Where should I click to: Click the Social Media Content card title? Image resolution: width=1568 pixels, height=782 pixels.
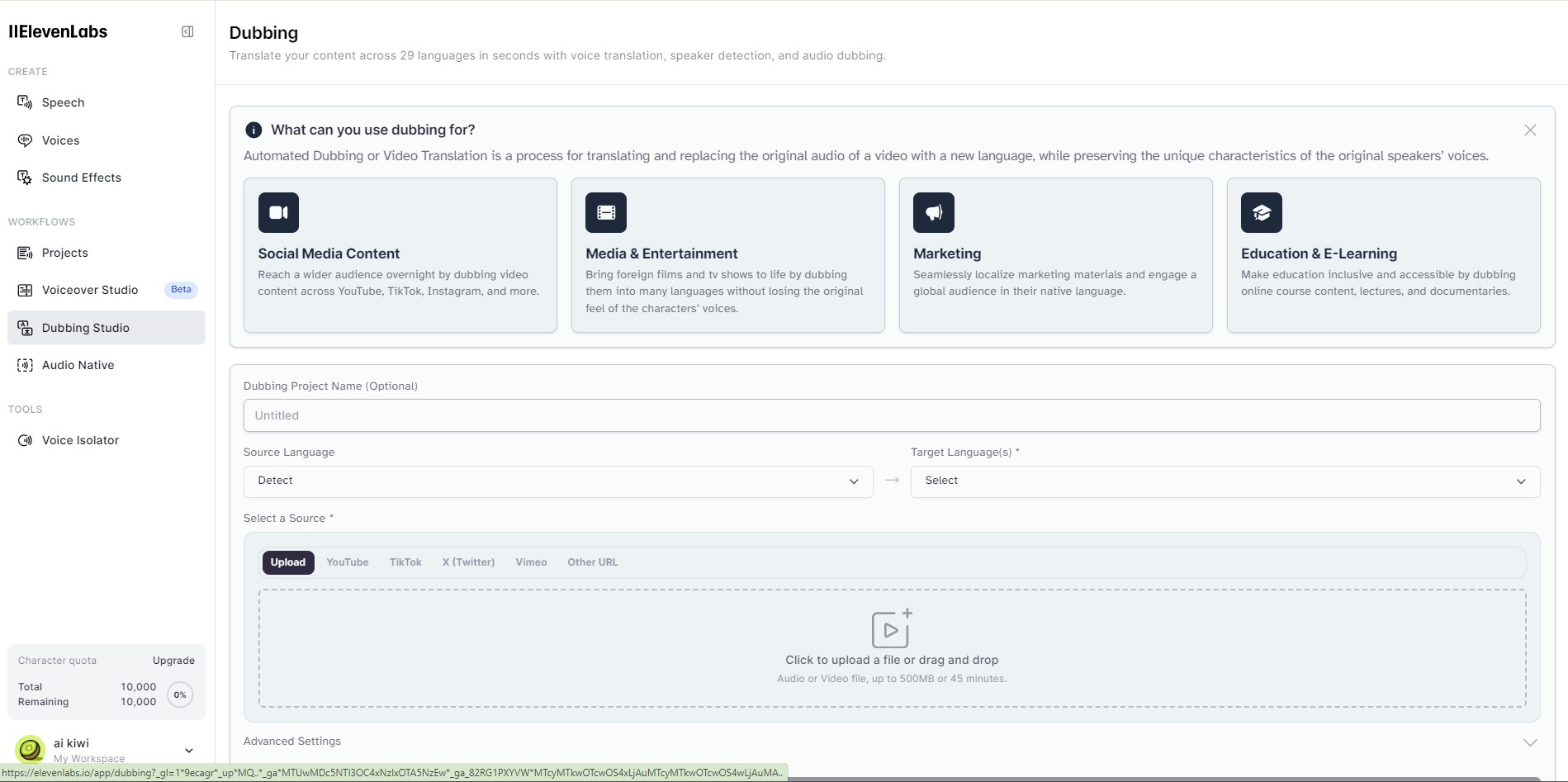click(x=329, y=254)
